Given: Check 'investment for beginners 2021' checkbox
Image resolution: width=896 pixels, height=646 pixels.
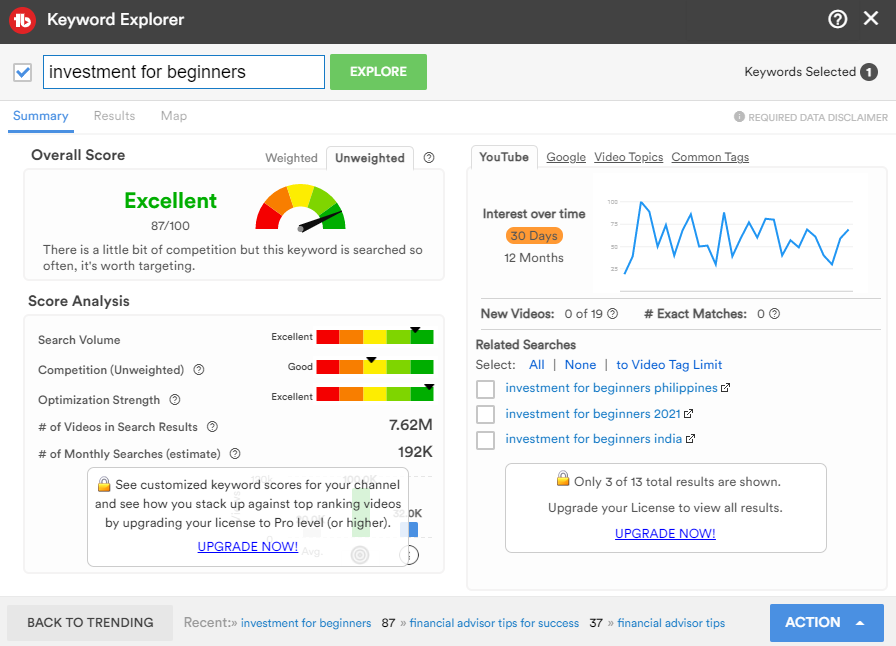Looking at the screenshot, I should click(485, 414).
